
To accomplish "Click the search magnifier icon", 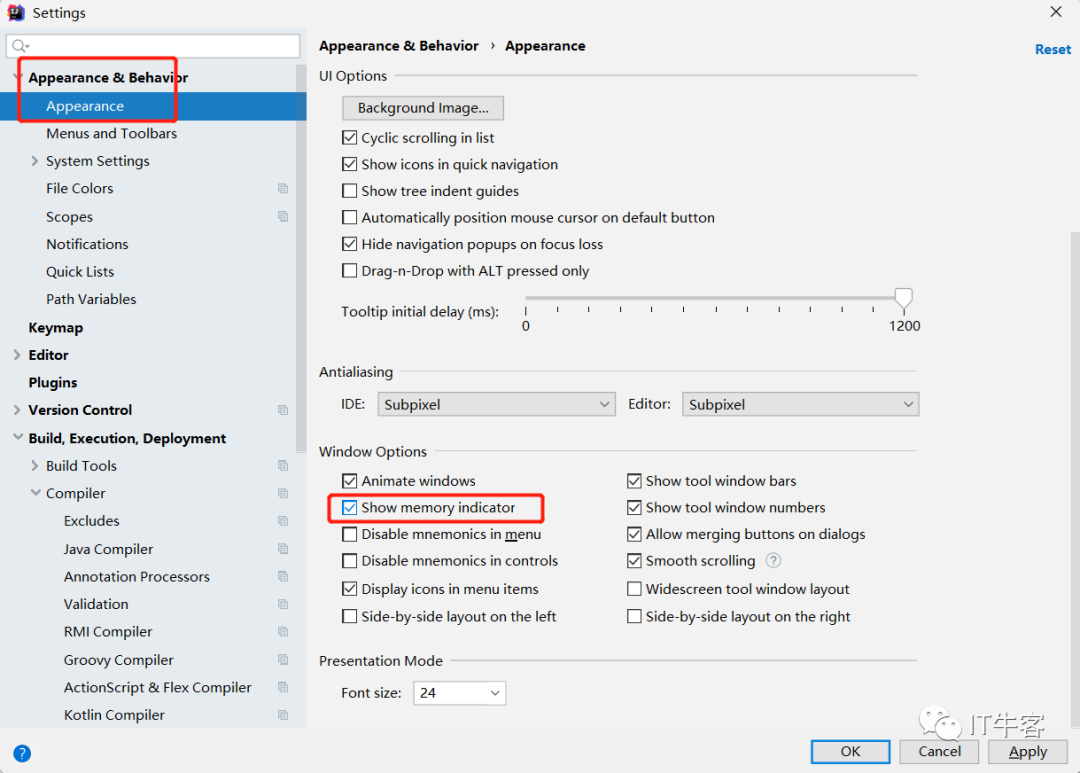I will click(x=20, y=46).
